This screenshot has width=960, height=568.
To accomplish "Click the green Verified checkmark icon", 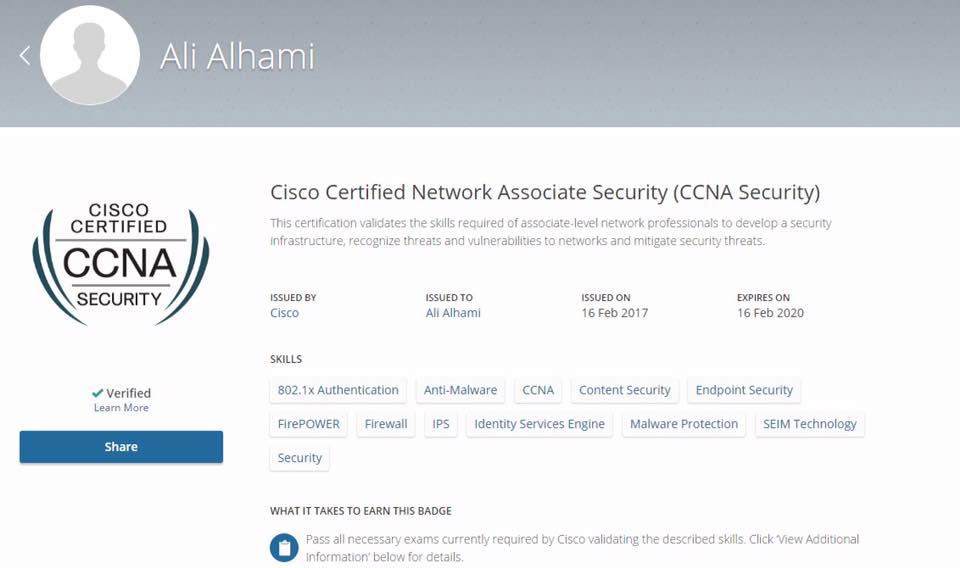I will [97, 393].
